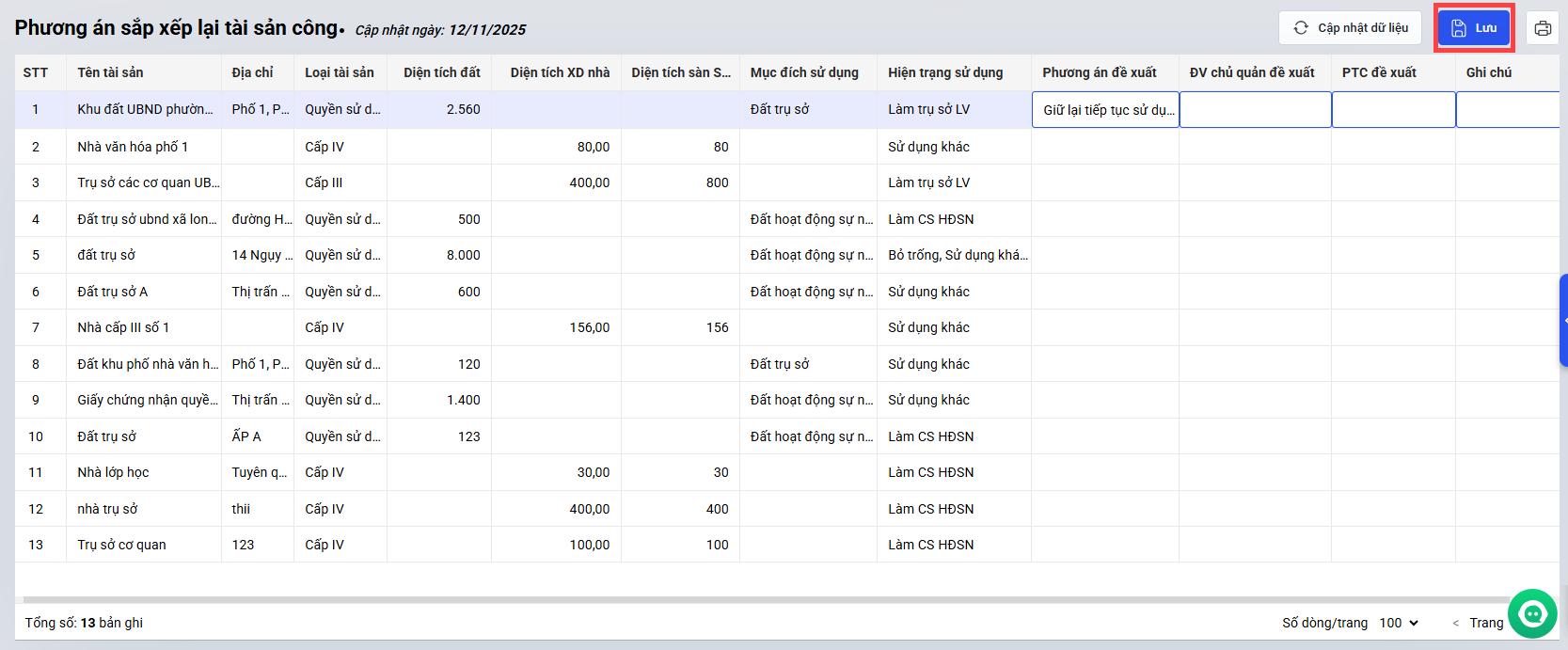Expand the blue side panel handle
1568x650 pixels.
click(x=1563, y=320)
